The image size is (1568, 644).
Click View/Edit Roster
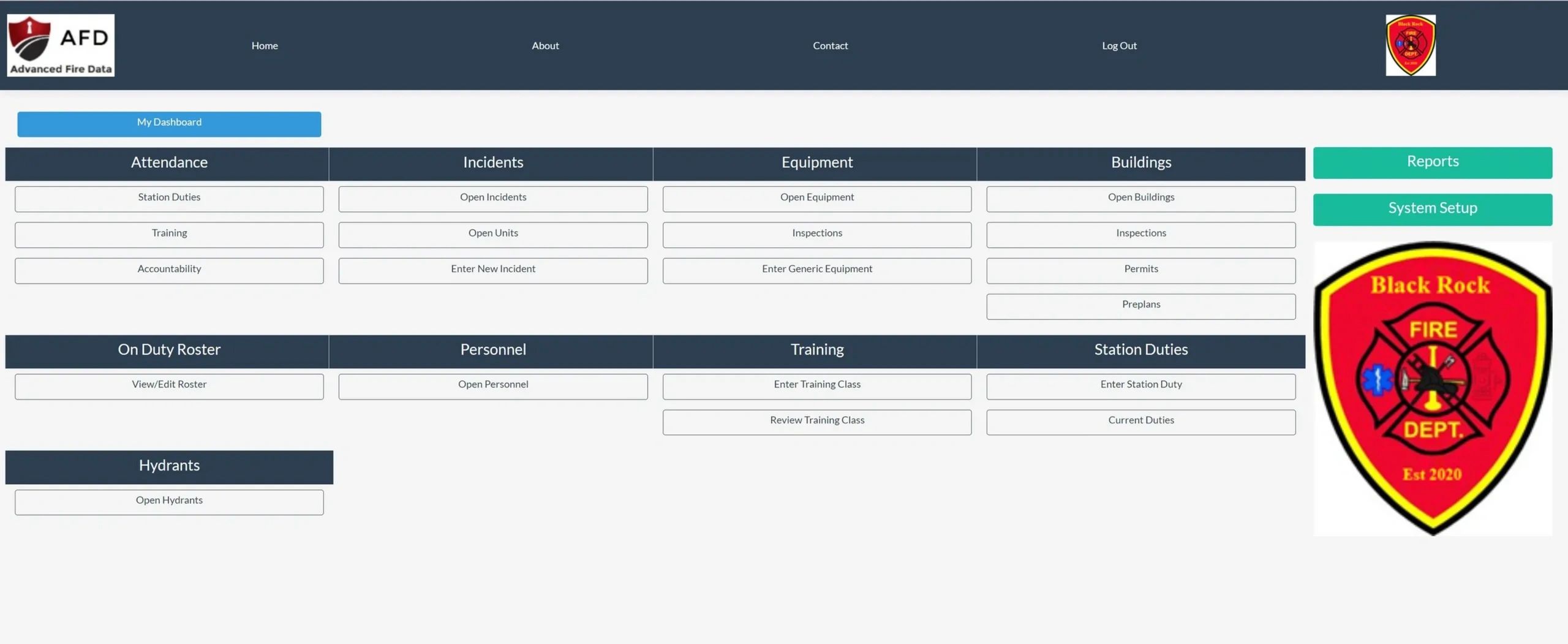point(169,385)
